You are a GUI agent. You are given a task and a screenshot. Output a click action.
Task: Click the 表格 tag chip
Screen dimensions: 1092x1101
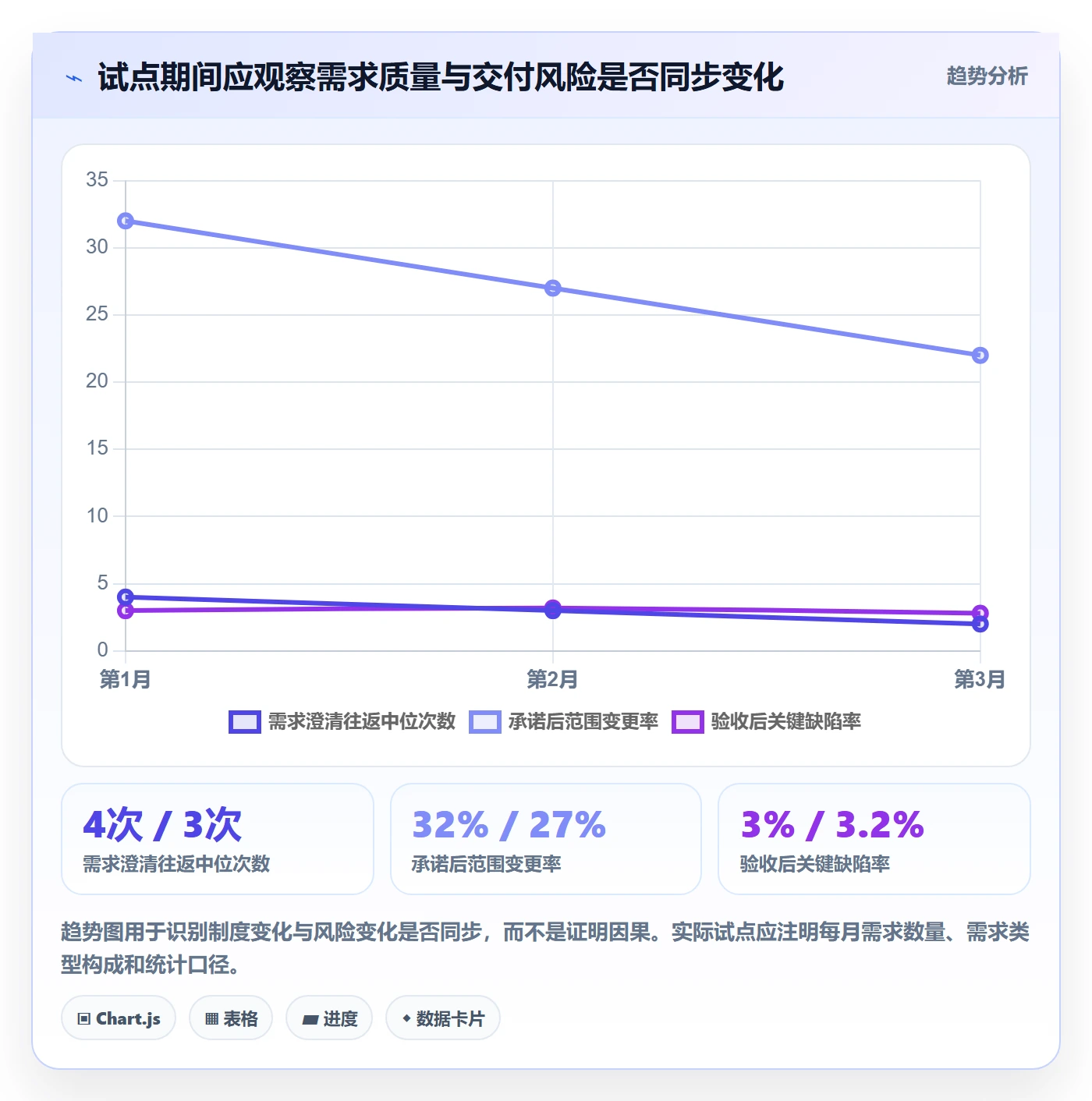[231, 1018]
